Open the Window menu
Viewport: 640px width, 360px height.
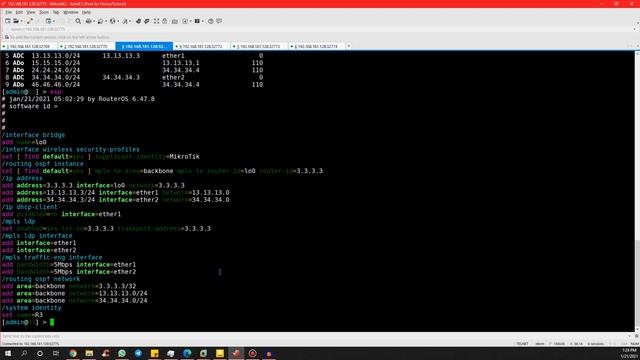(71, 12)
